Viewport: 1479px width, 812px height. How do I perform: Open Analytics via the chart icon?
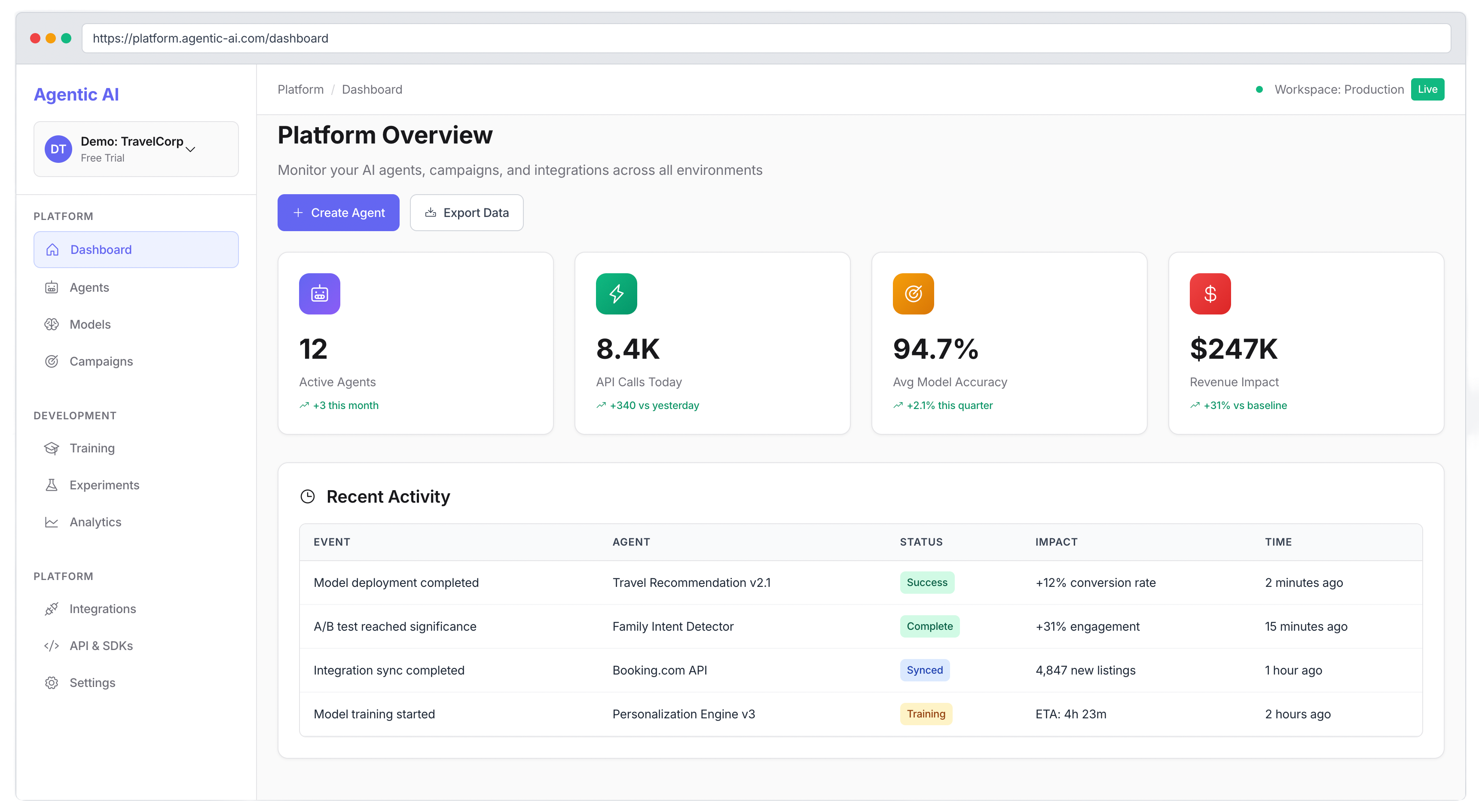point(52,522)
